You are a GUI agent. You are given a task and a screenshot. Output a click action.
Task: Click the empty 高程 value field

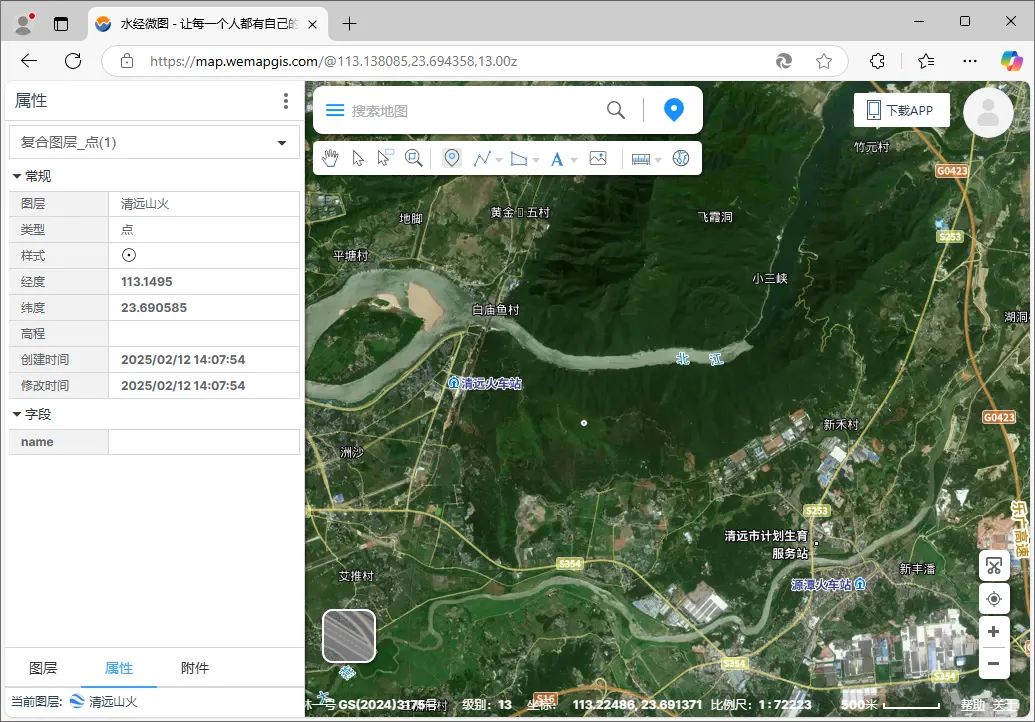click(204, 334)
